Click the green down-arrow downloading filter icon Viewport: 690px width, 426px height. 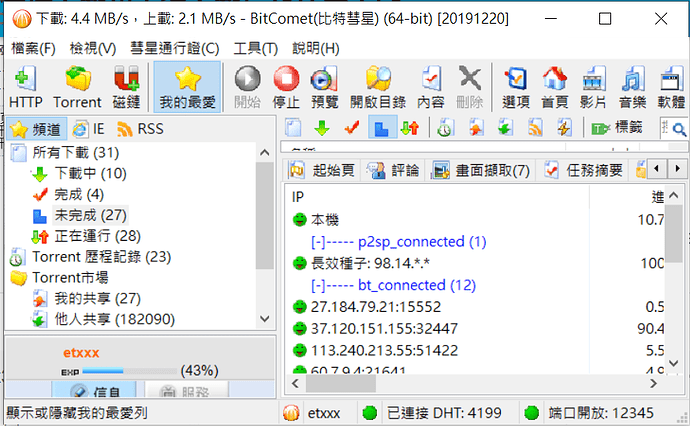322,128
